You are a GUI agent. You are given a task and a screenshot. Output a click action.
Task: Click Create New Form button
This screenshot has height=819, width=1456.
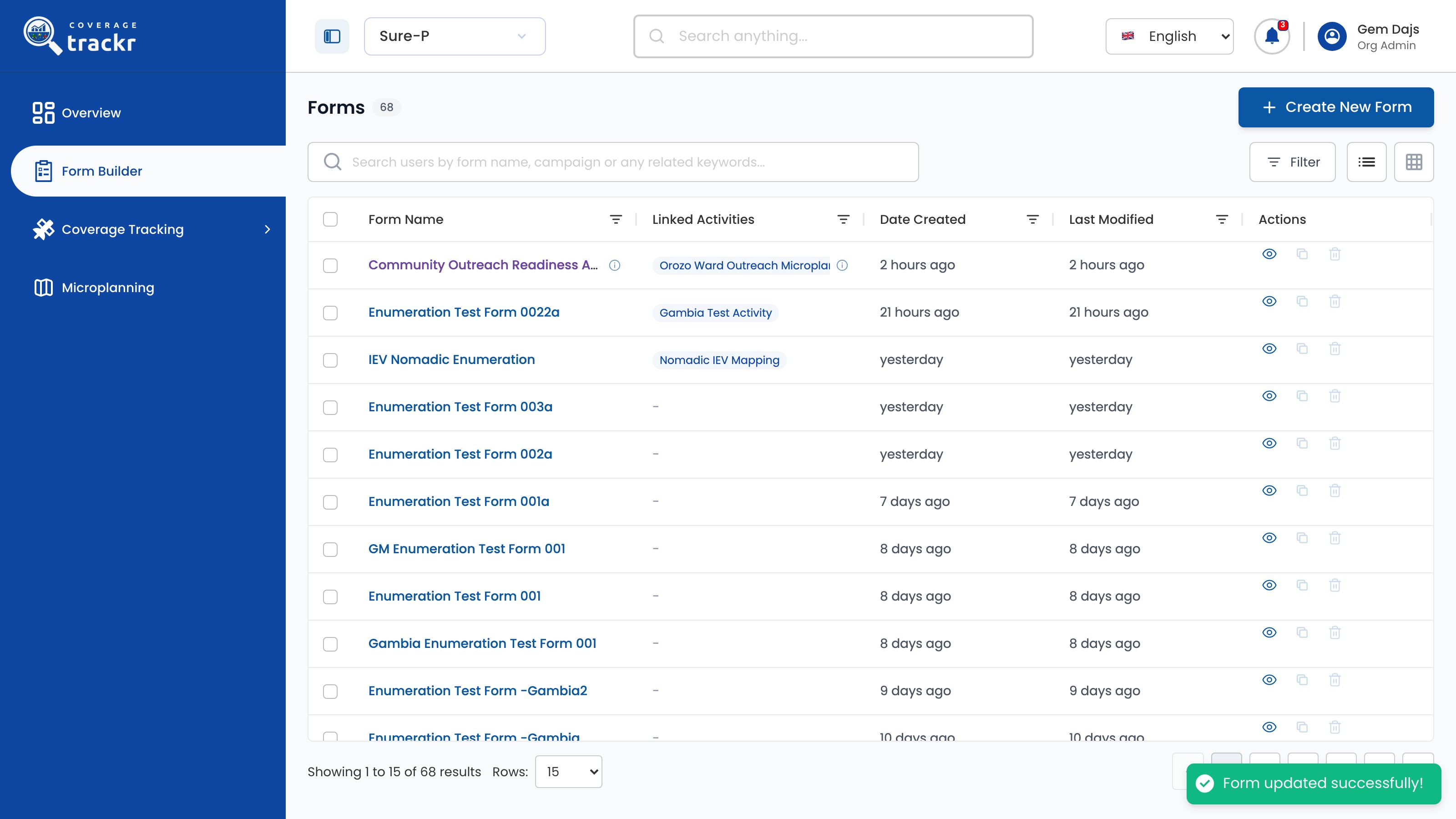[x=1336, y=107]
